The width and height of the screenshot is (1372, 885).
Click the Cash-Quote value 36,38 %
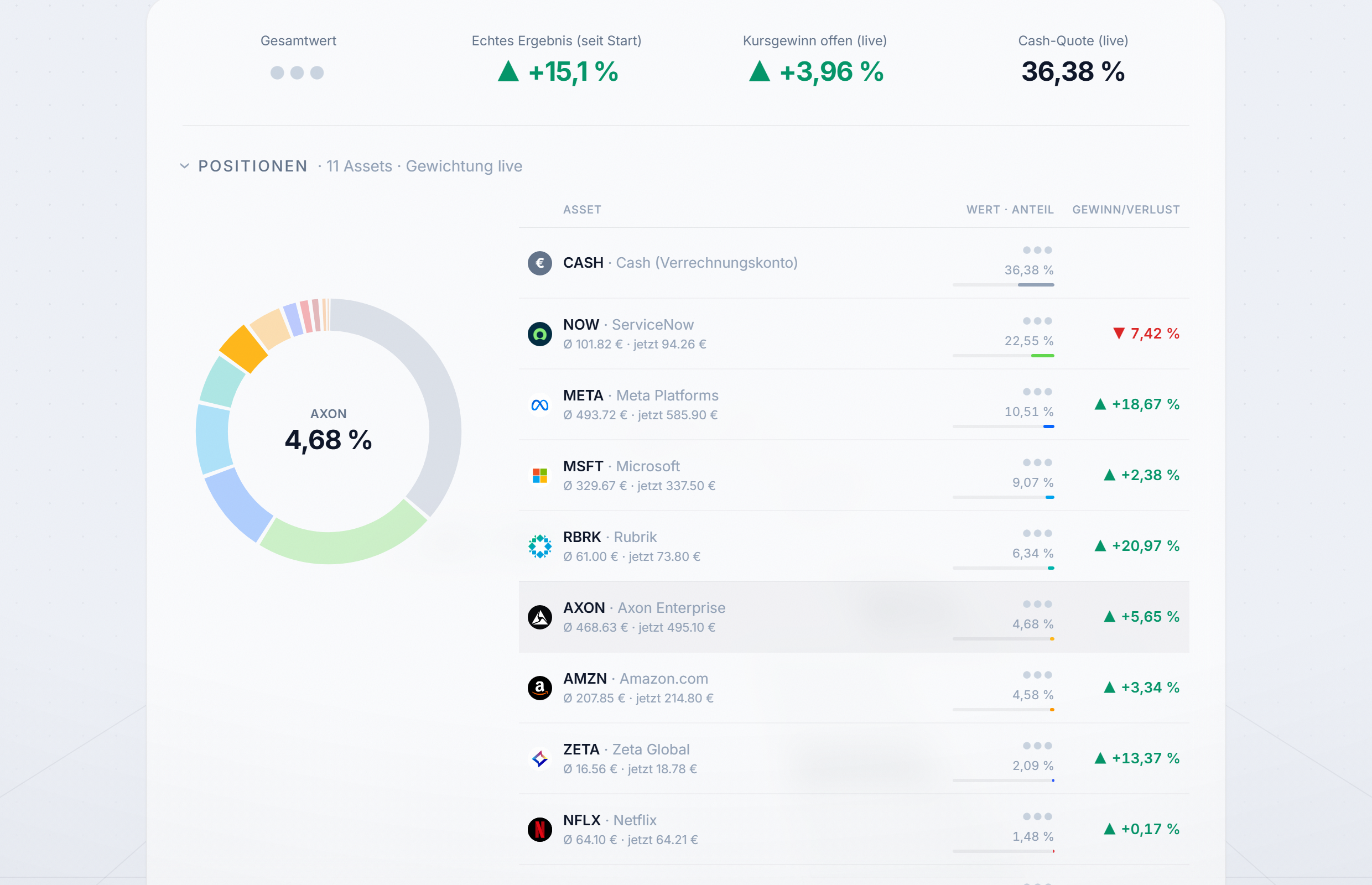(1073, 72)
